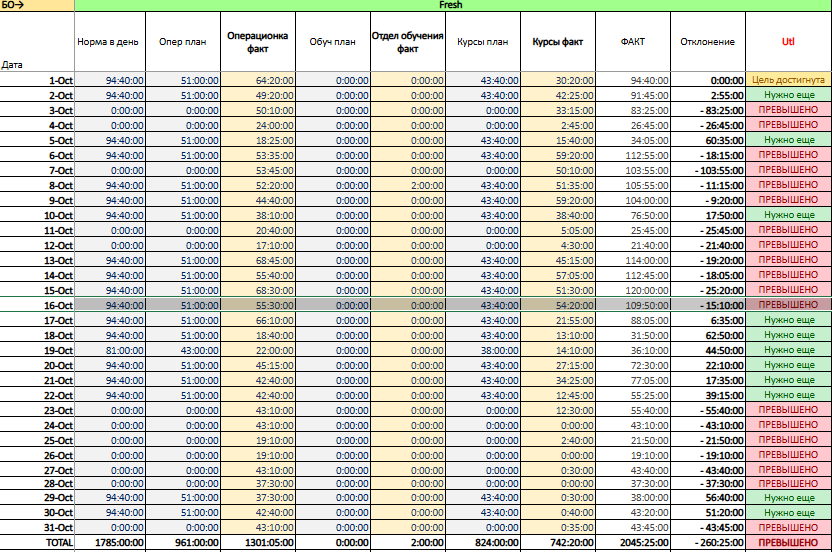Viewport: 832px width, 552px height.
Task: Click the '39:15:00' deviation cell
Action: point(708,395)
